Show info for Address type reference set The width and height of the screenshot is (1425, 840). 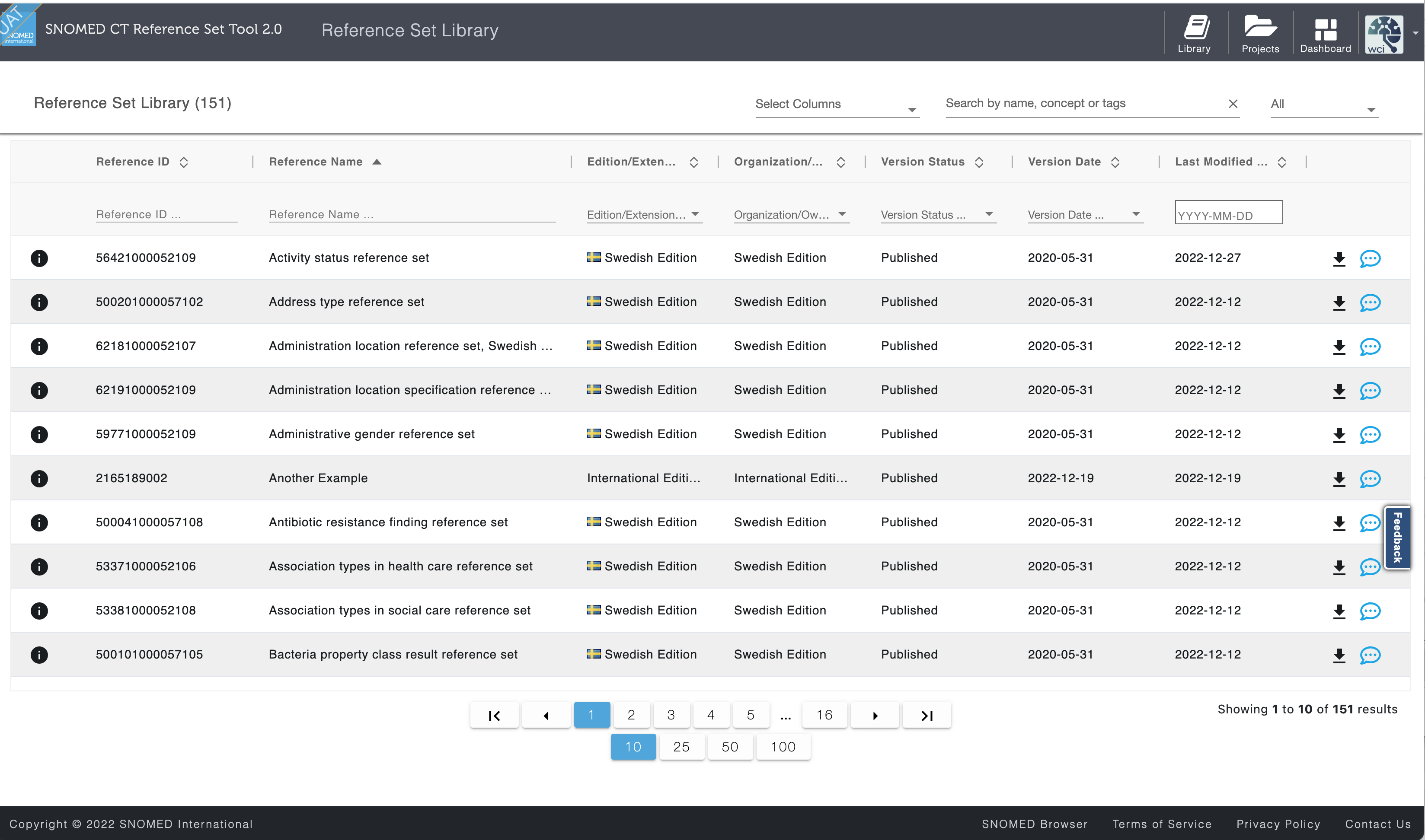(39, 302)
